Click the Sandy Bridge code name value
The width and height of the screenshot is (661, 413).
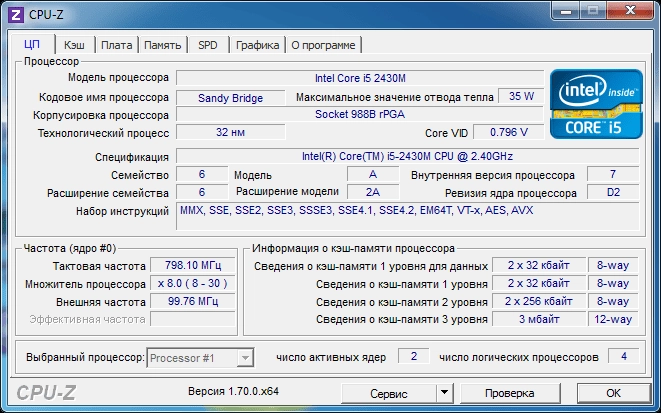[x=230, y=98]
